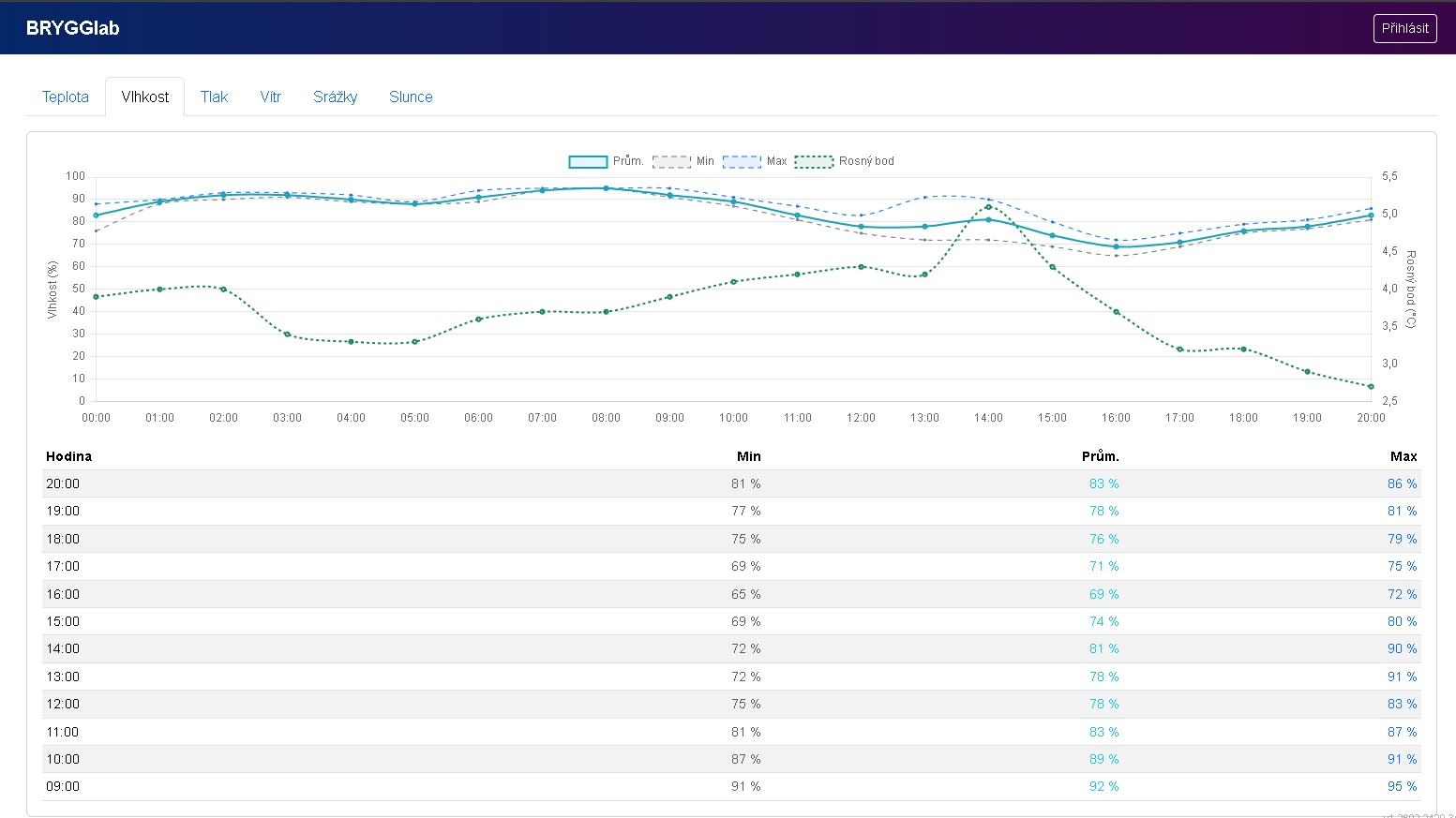The height and width of the screenshot is (818, 1456).
Task: Select the 20:00 row hour cell
Action: click(63, 483)
